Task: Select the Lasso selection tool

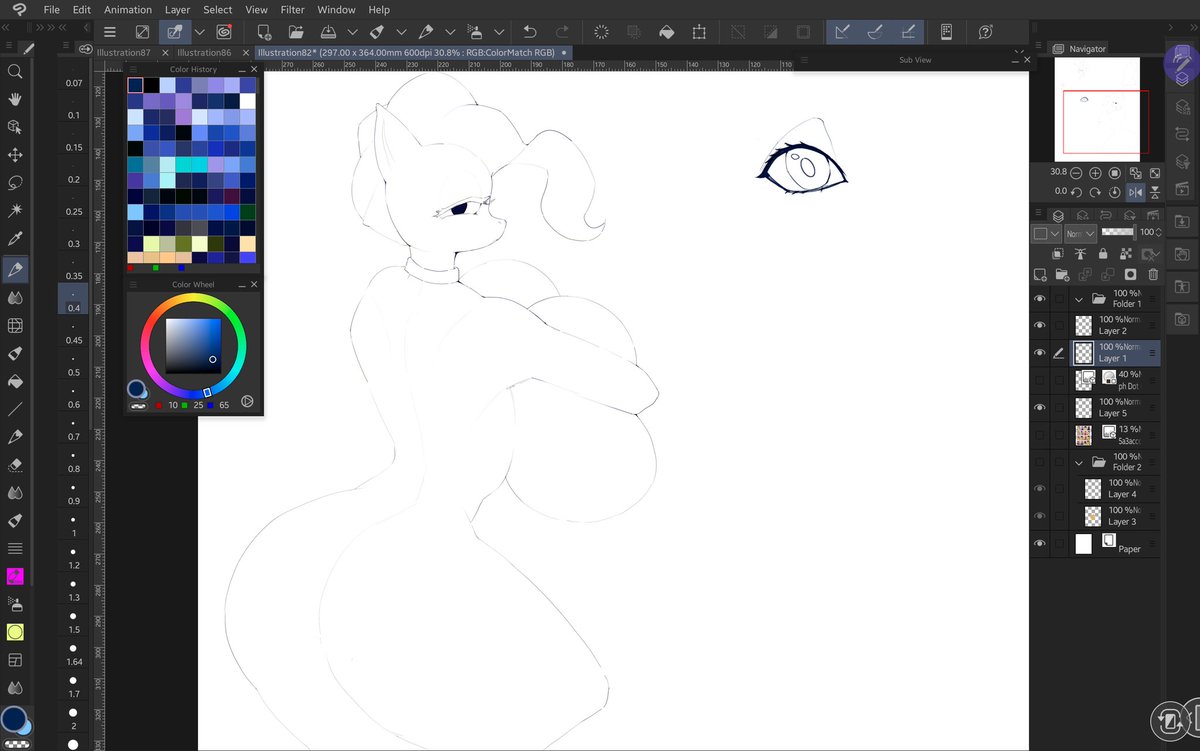Action: pos(15,184)
